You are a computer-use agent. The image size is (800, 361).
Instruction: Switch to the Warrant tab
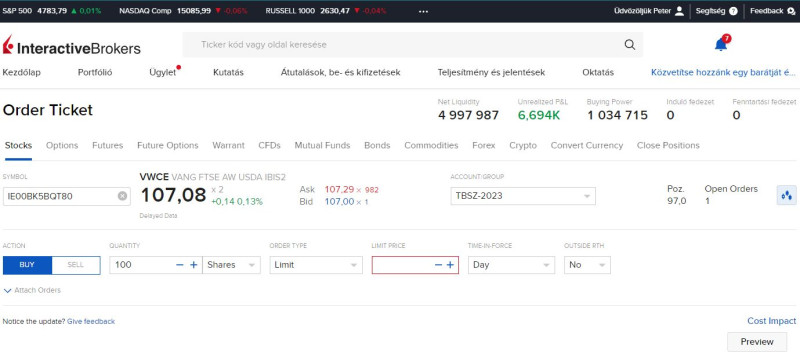point(229,145)
